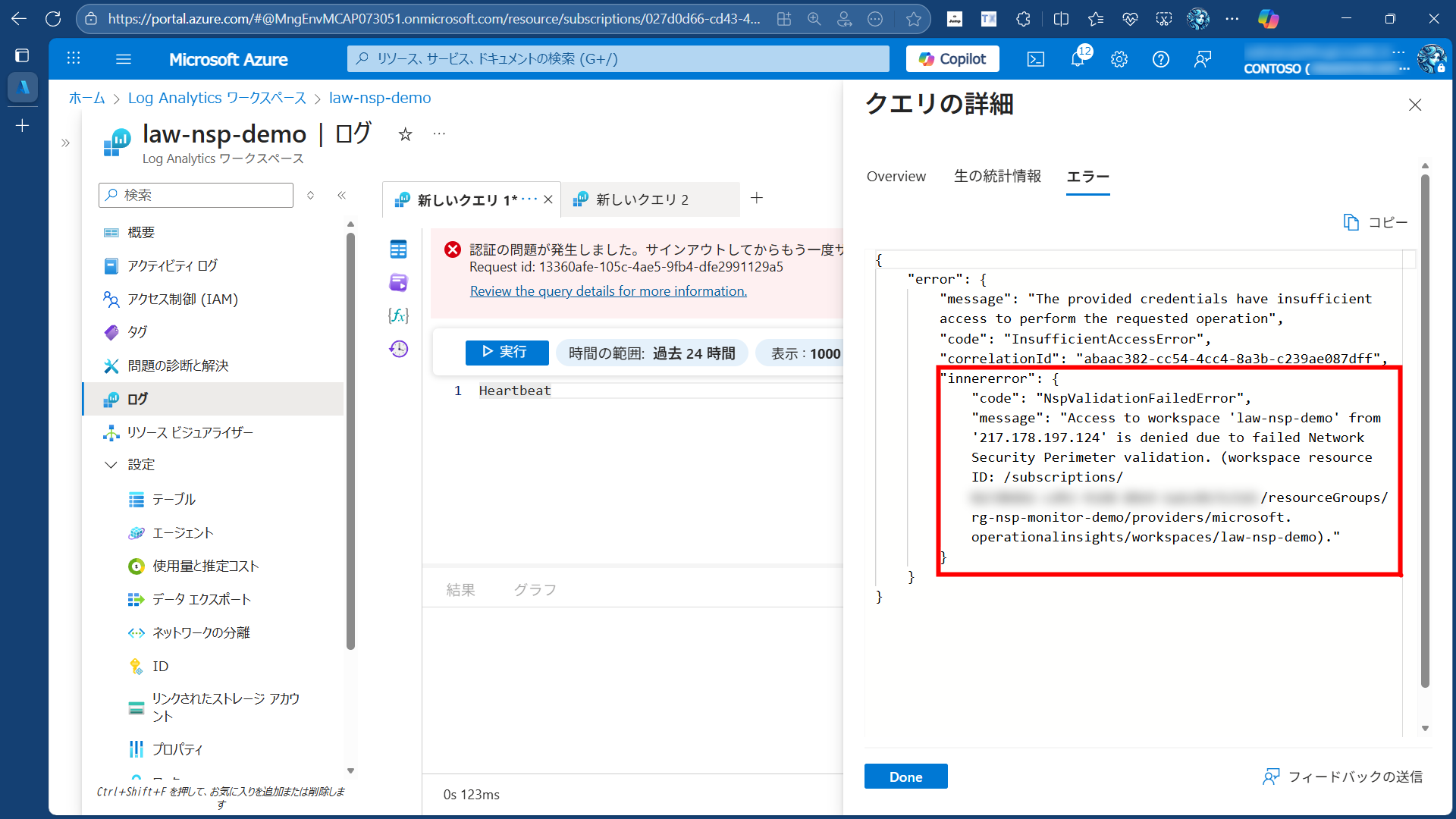1456x819 pixels.
Task: Run the Heartbeat query with 実行
Action: (x=506, y=352)
